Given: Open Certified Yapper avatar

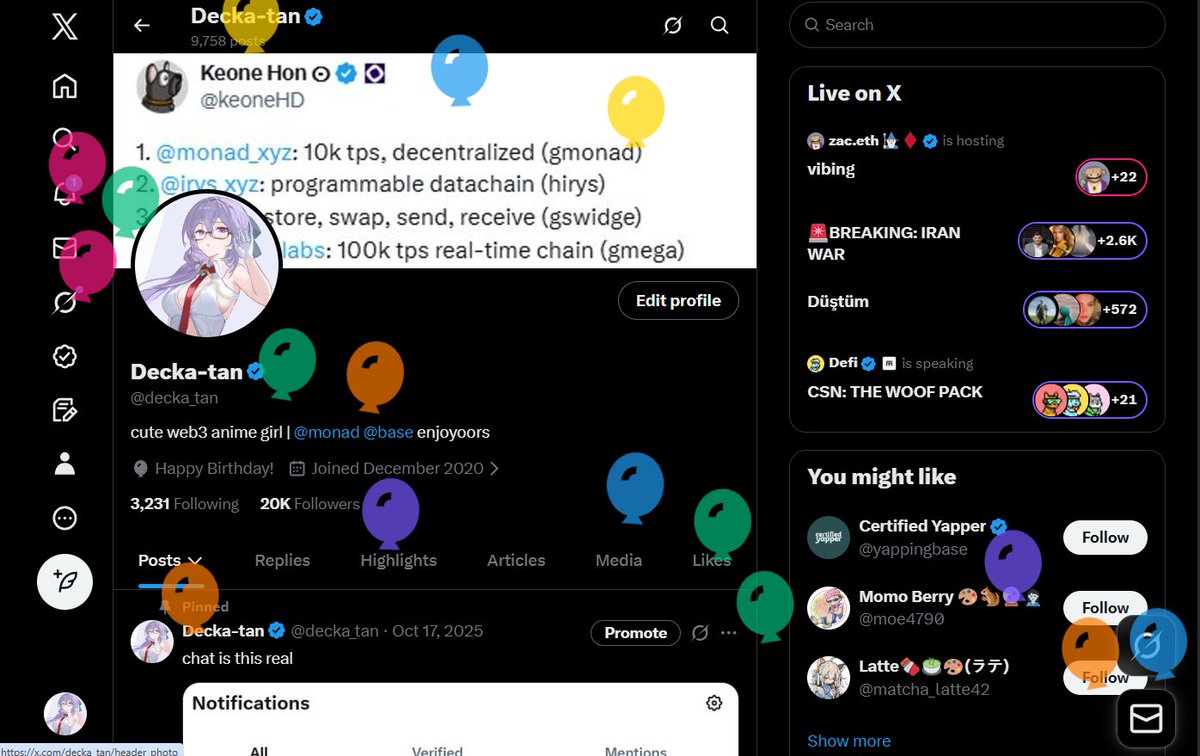Looking at the screenshot, I should click(x=828, y=537).
